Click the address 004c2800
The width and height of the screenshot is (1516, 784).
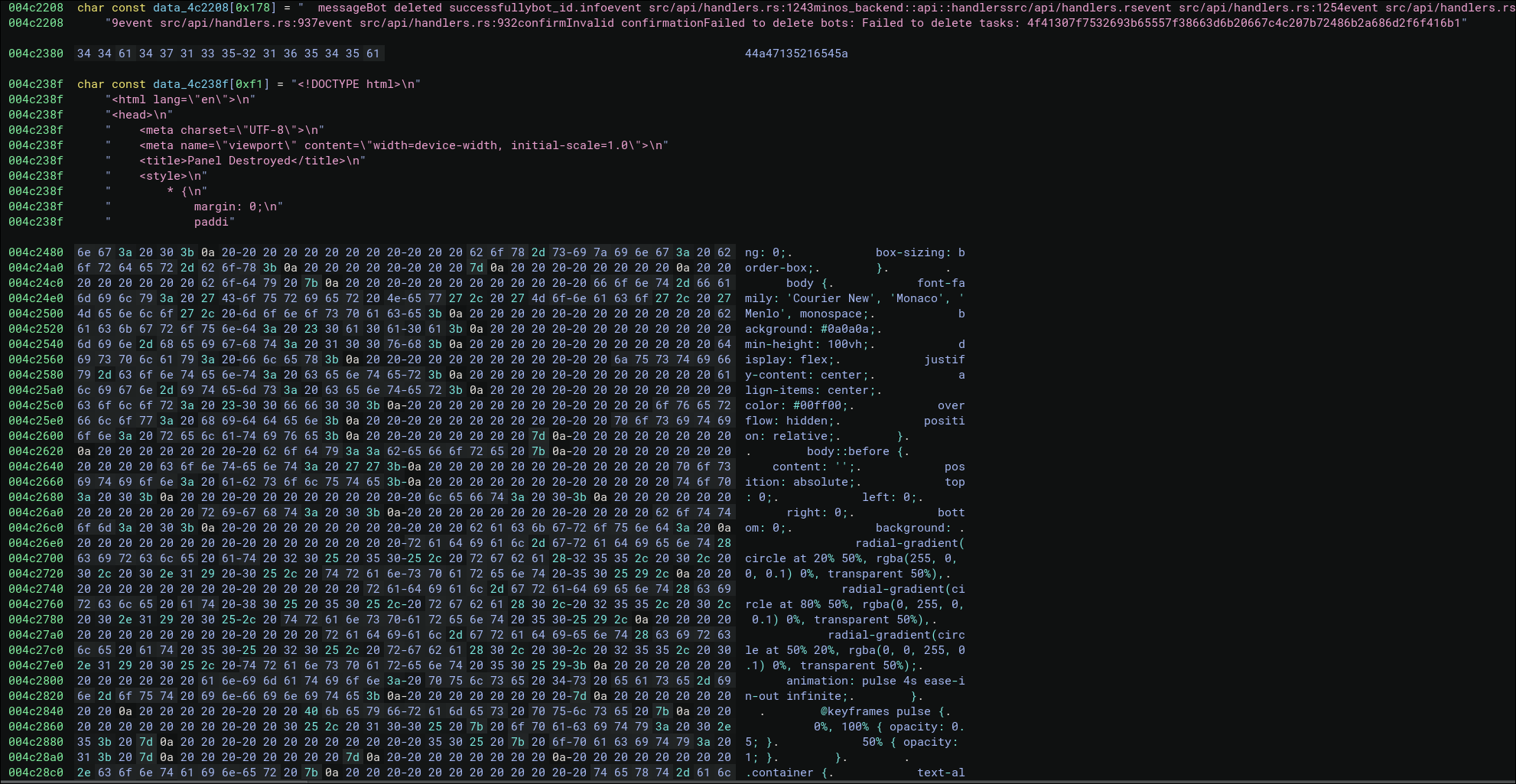(36, 681)
